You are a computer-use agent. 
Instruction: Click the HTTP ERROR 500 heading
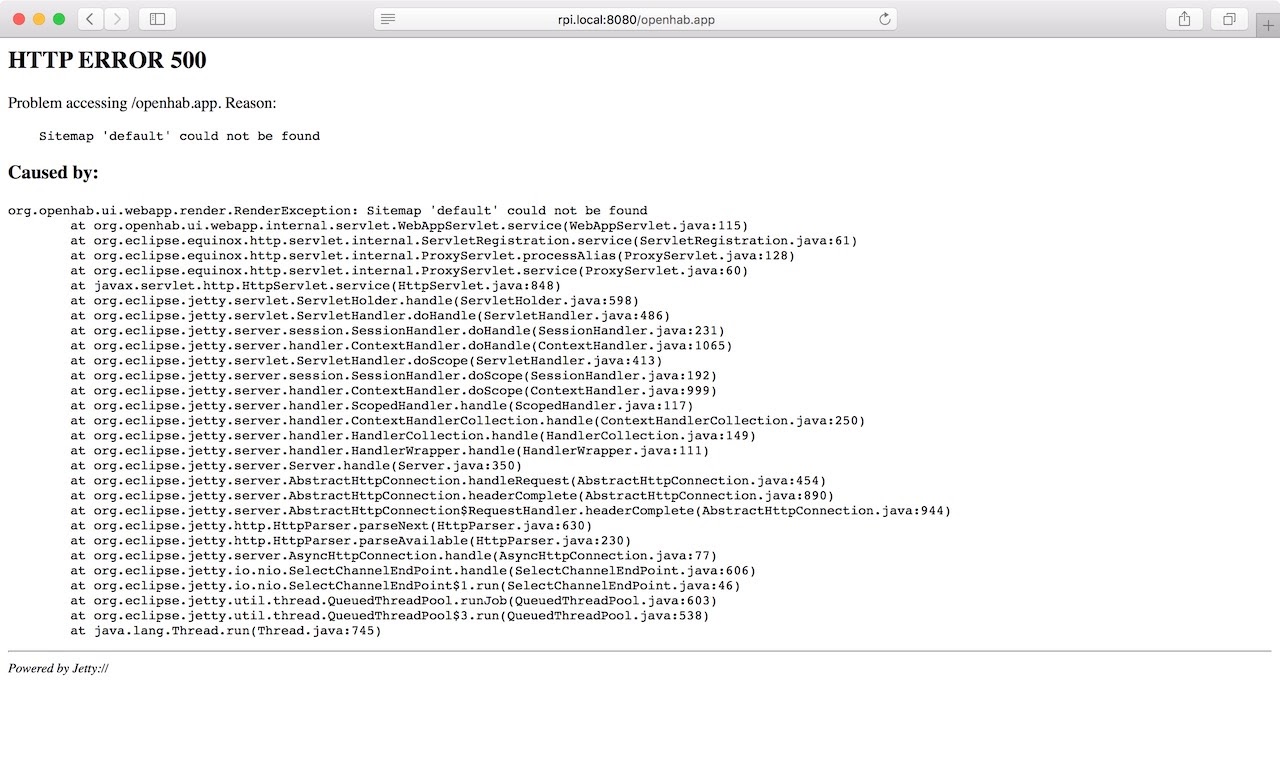107,60
